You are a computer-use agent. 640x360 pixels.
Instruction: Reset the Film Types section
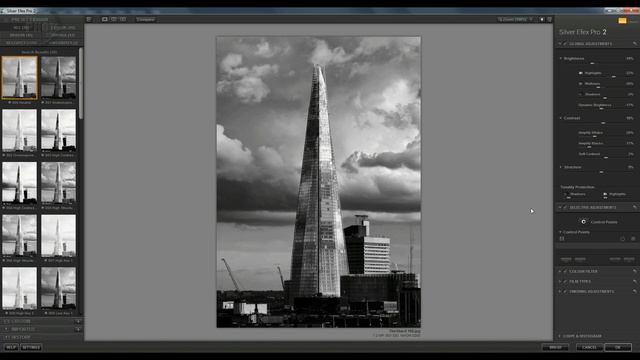pyautogui.click(x=635, y=281)
